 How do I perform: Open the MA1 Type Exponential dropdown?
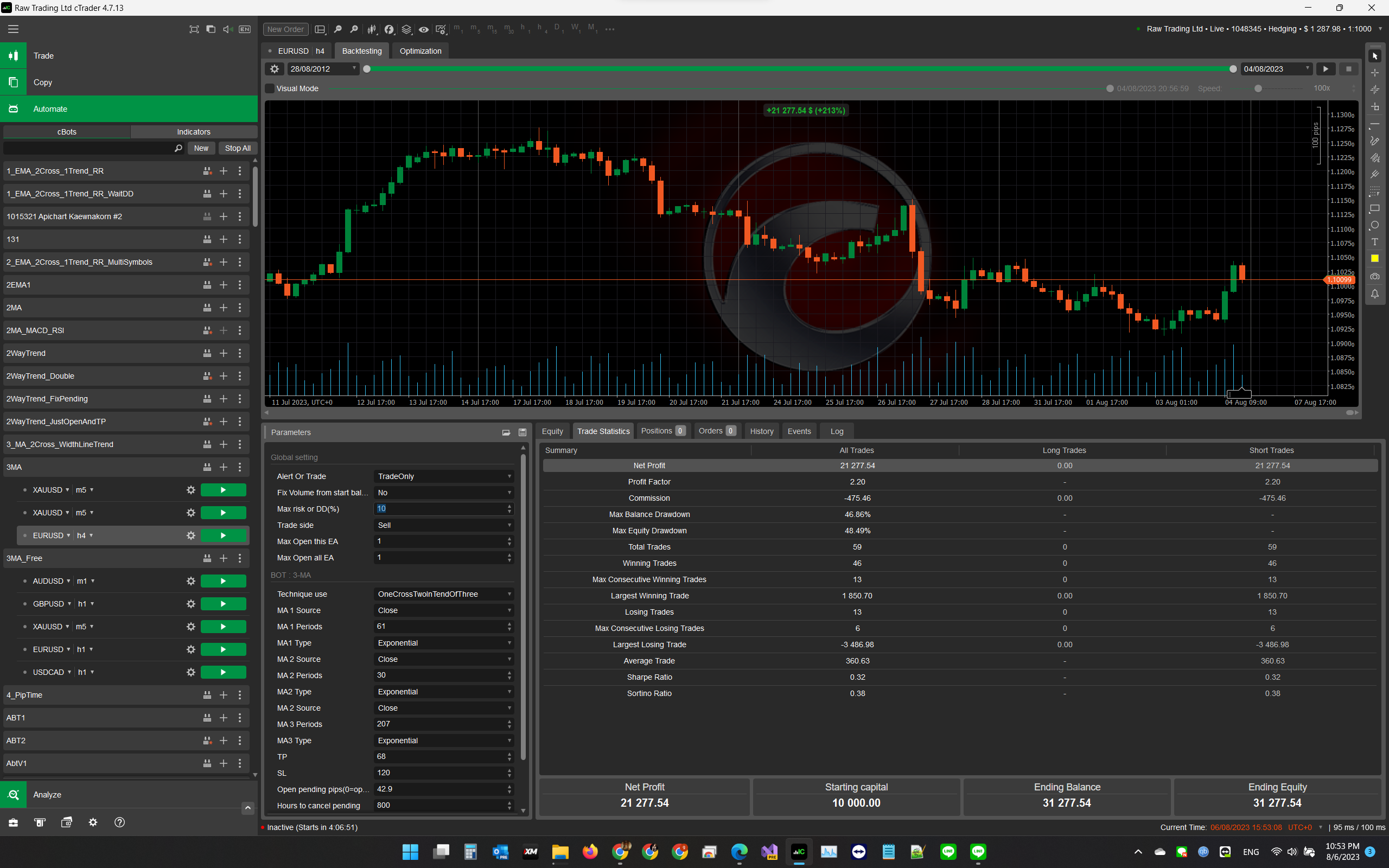click(x=444, y=643)
